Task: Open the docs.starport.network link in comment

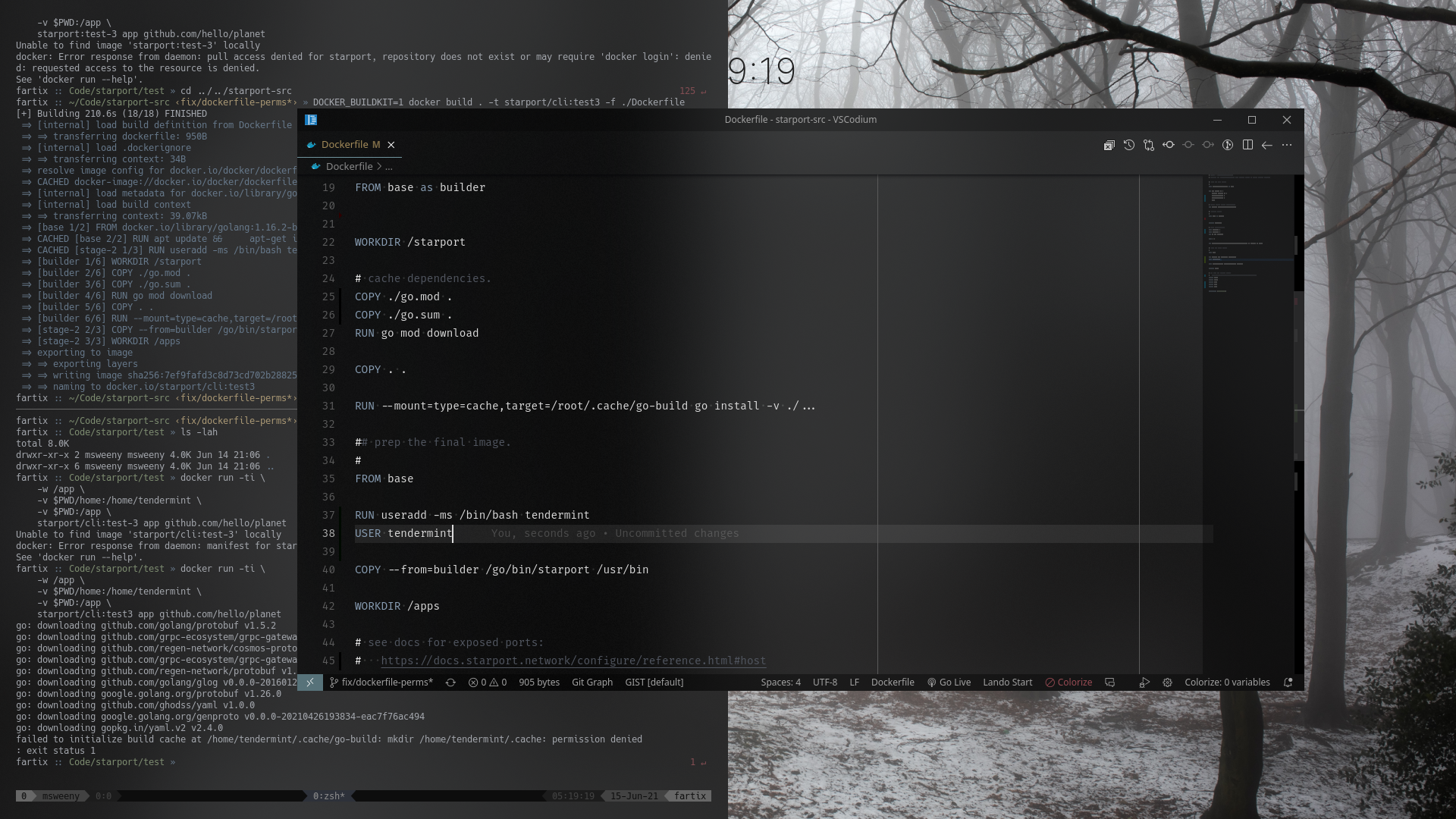Action: [573, 661]
